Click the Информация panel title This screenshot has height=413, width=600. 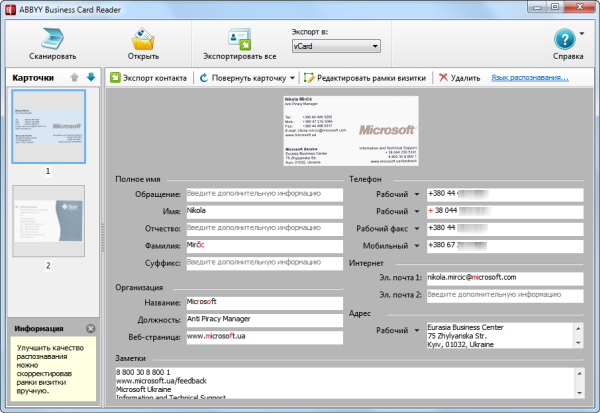39,329
